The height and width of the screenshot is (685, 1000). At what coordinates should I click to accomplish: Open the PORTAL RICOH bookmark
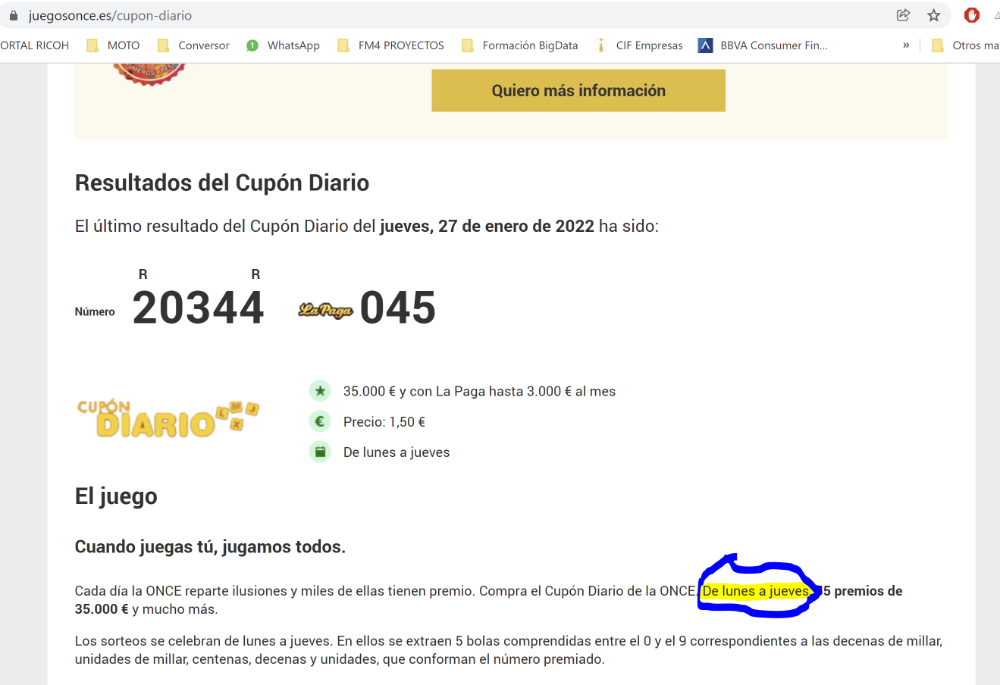point(34,45)
